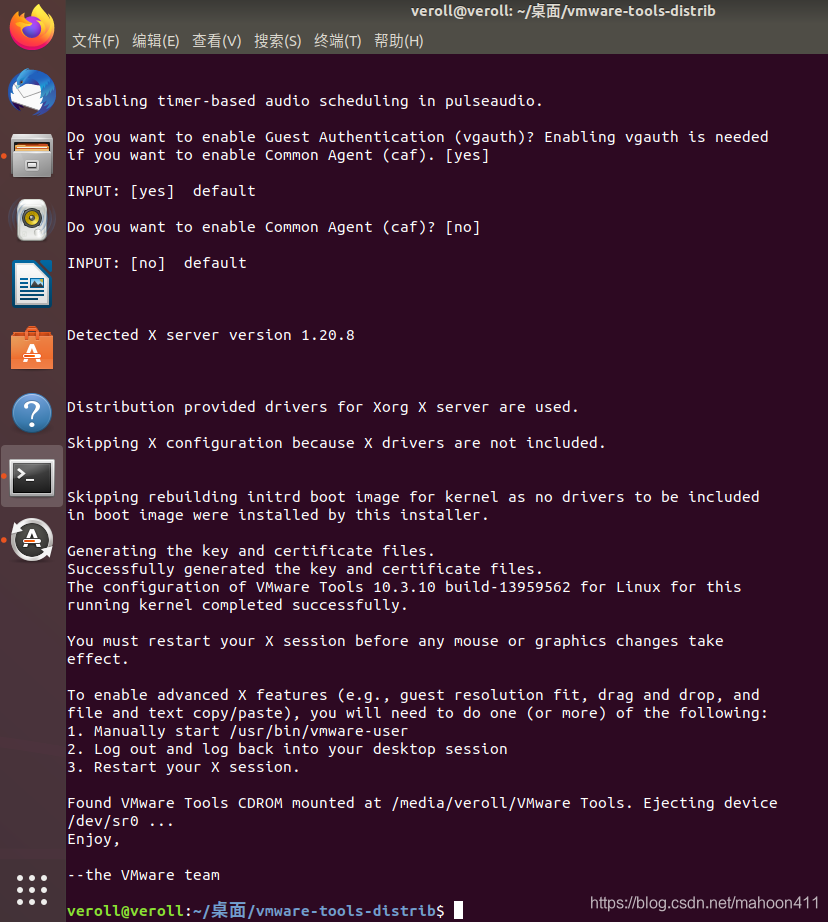Open the Help icon in dock

click(x=32, y=413)
